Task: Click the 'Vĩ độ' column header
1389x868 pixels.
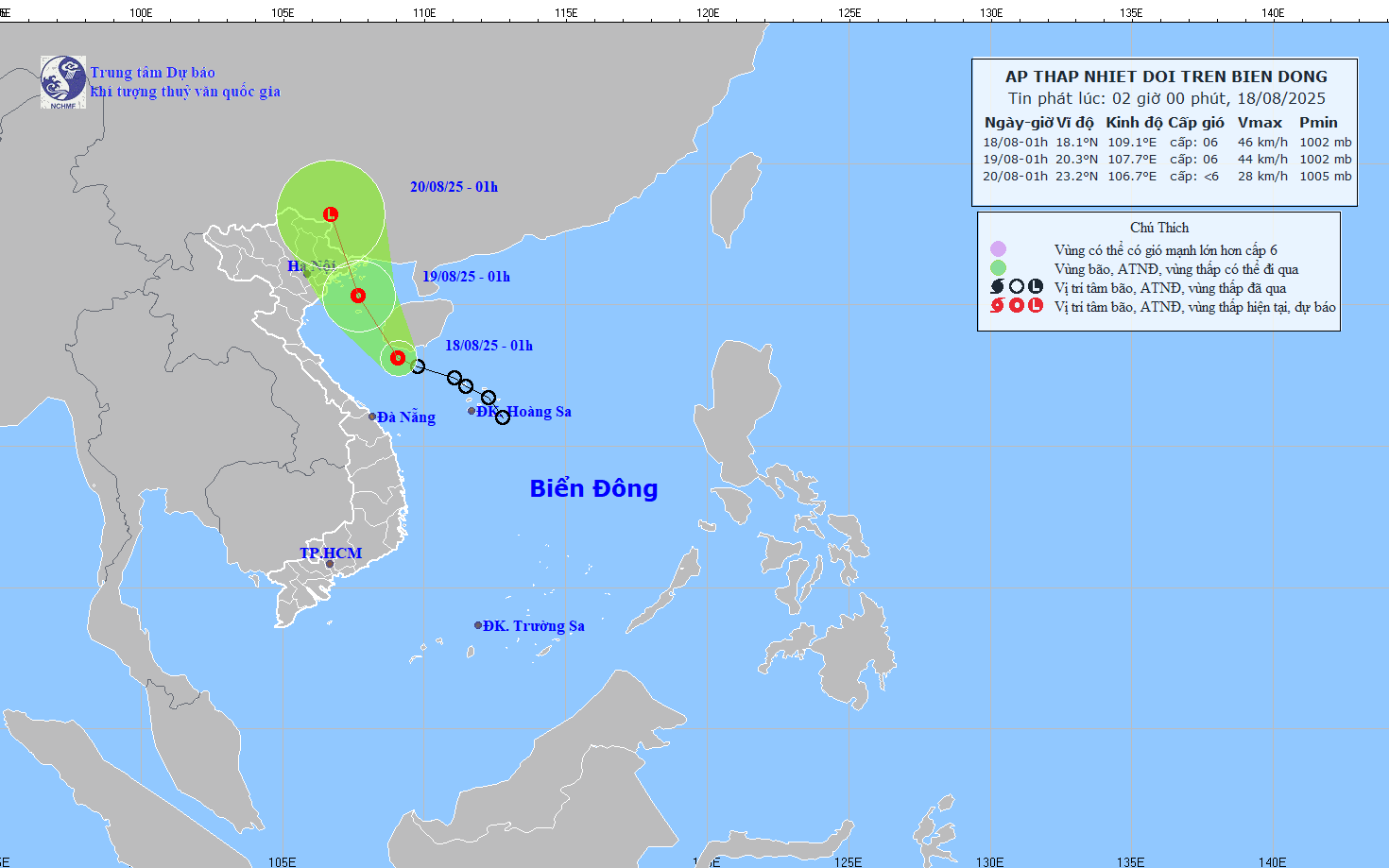Action: point(1075,123)
